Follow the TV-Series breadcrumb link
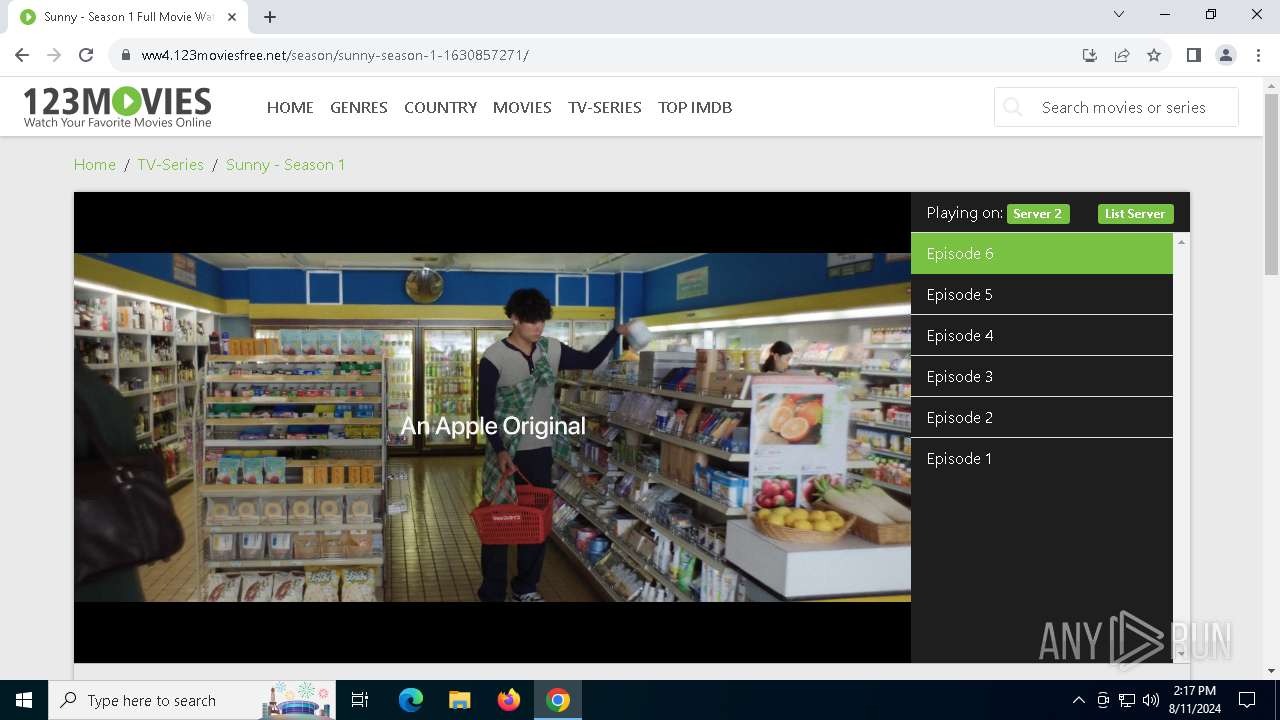1280x720 pixels. (170, 164)
